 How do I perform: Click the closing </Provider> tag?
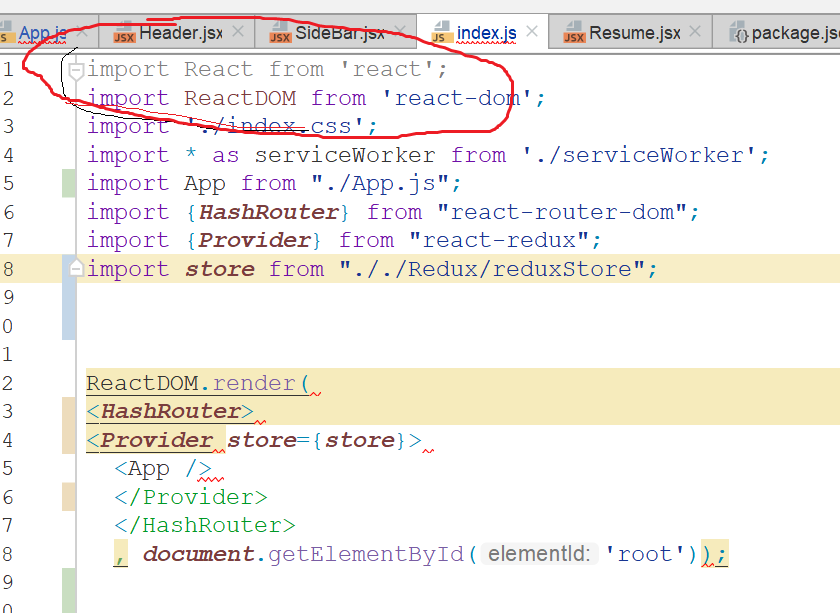(x=191, y=498)
